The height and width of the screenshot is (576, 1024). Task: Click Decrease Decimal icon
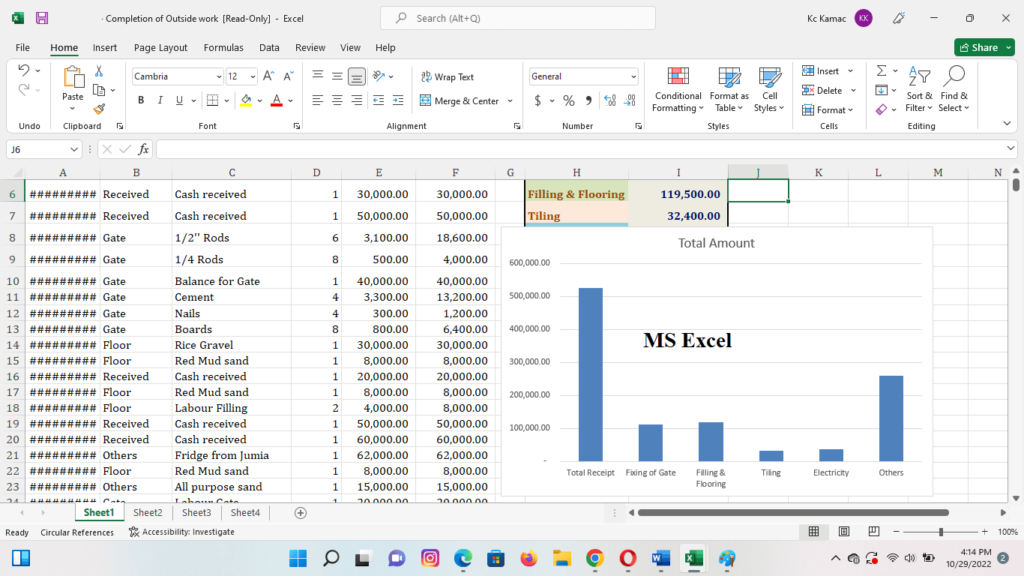tap(630, 101)
